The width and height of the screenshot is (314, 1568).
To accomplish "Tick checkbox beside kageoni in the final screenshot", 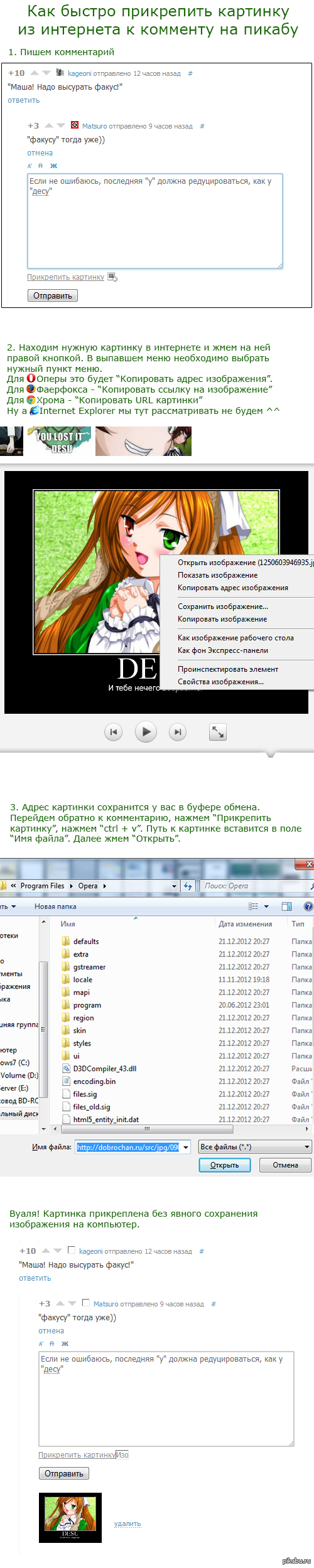I will pos(72,1250).
